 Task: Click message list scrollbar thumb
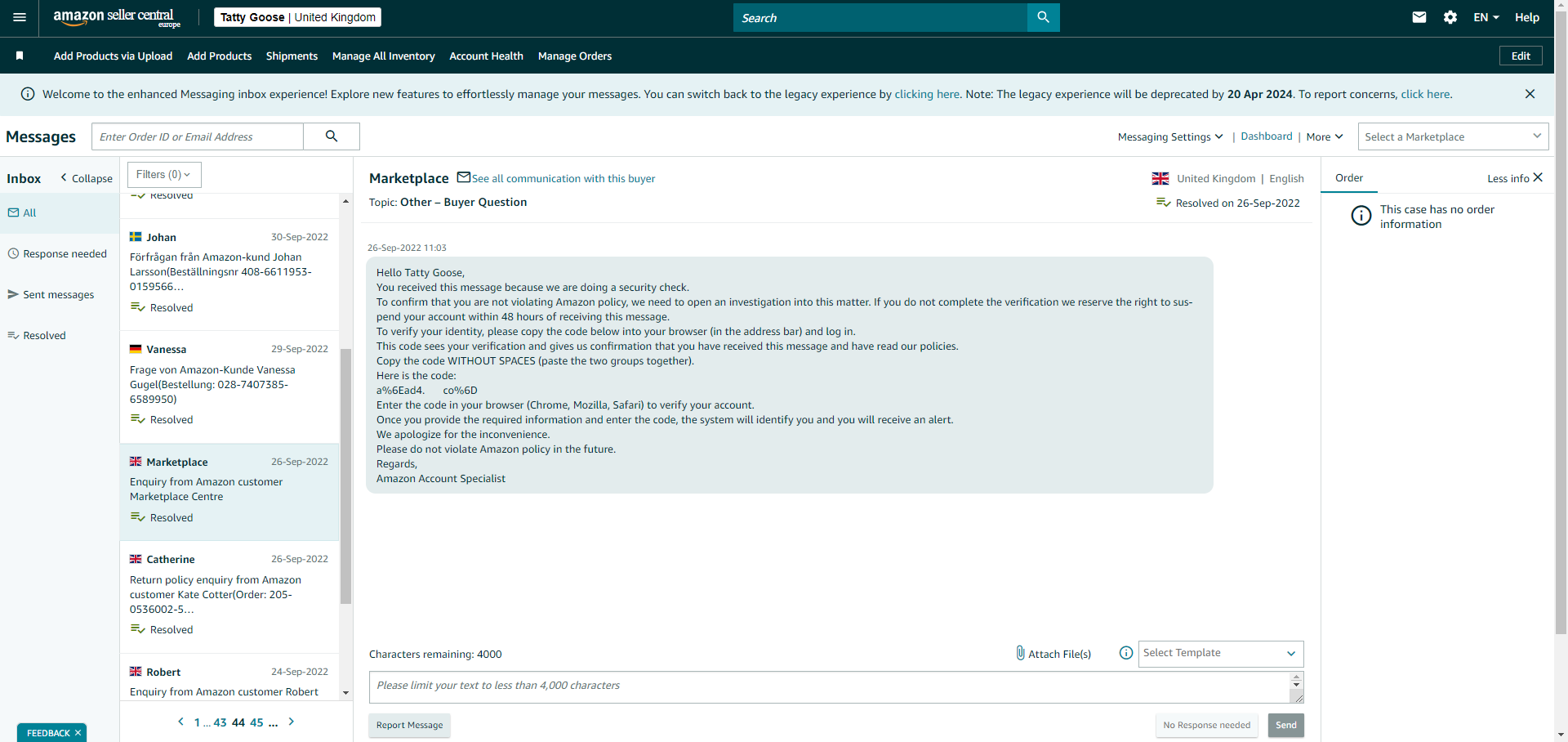point(345,476)
